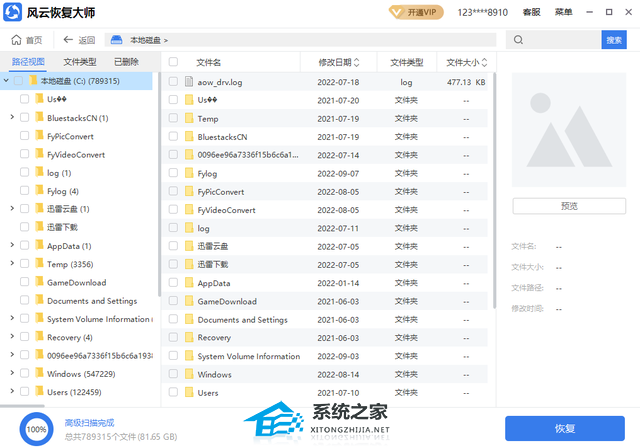Select the checkbox for 0096ee96a7336f15b6c6a1 folder row

(x=173, y=155)
